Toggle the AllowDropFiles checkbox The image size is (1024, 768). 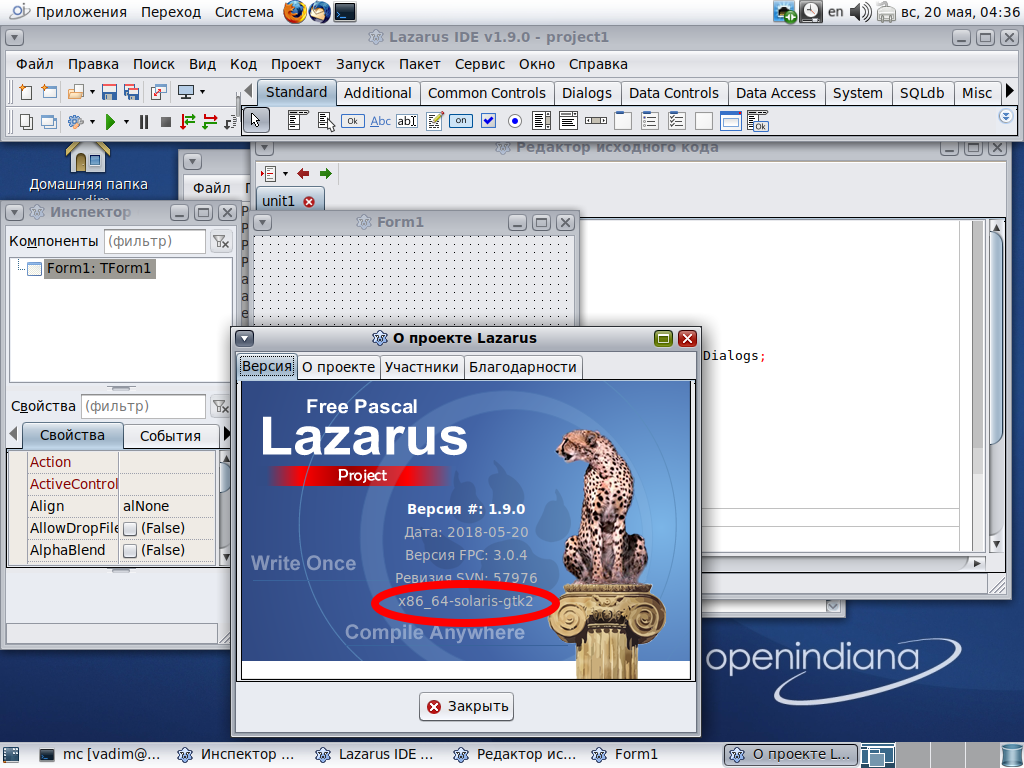click(130, 528)
